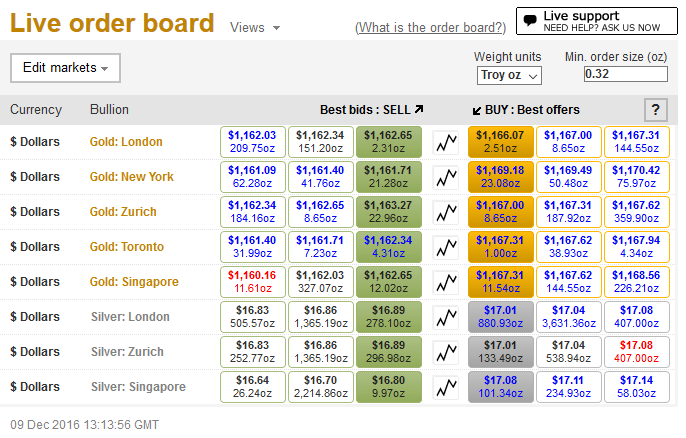Select Gold New York bid $1,161.09
686x438 pixels.
coord(252,177)
